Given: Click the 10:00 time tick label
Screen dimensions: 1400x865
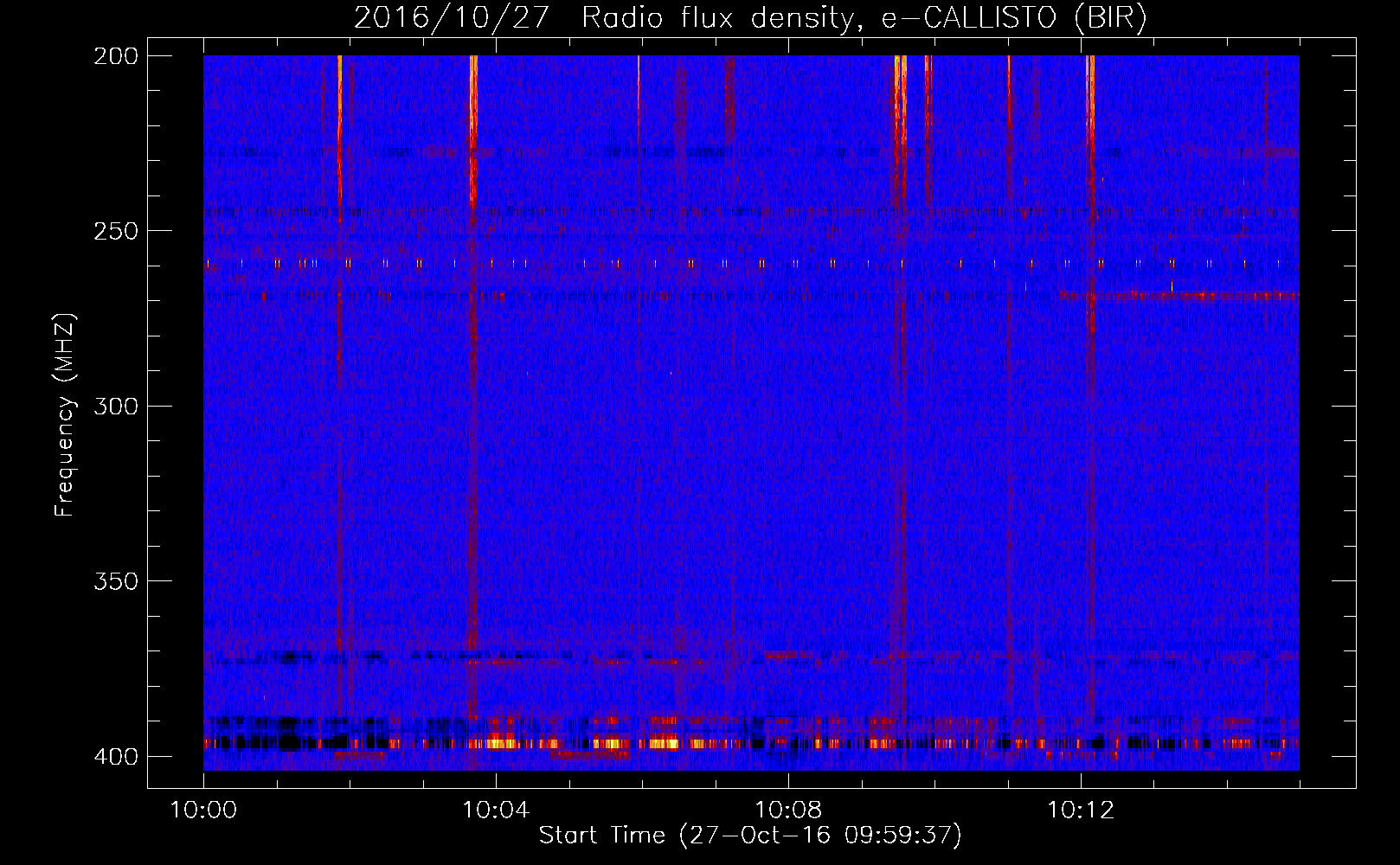Looking at the screenshot, I should [x=203, y=811].
